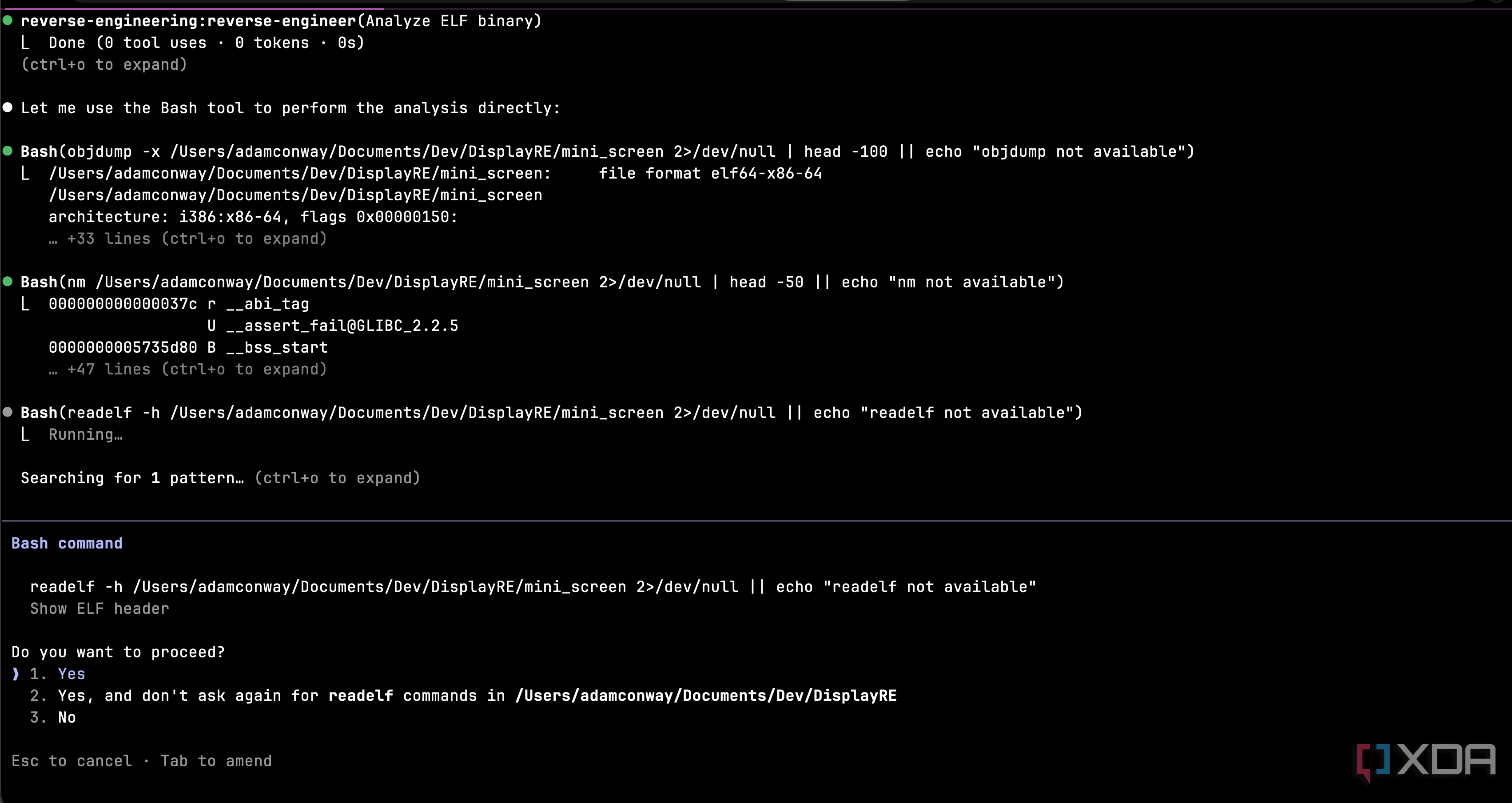Screen dimensions: 1512x803
Task: Select option 3 No
Action: (x=53, y=717)
